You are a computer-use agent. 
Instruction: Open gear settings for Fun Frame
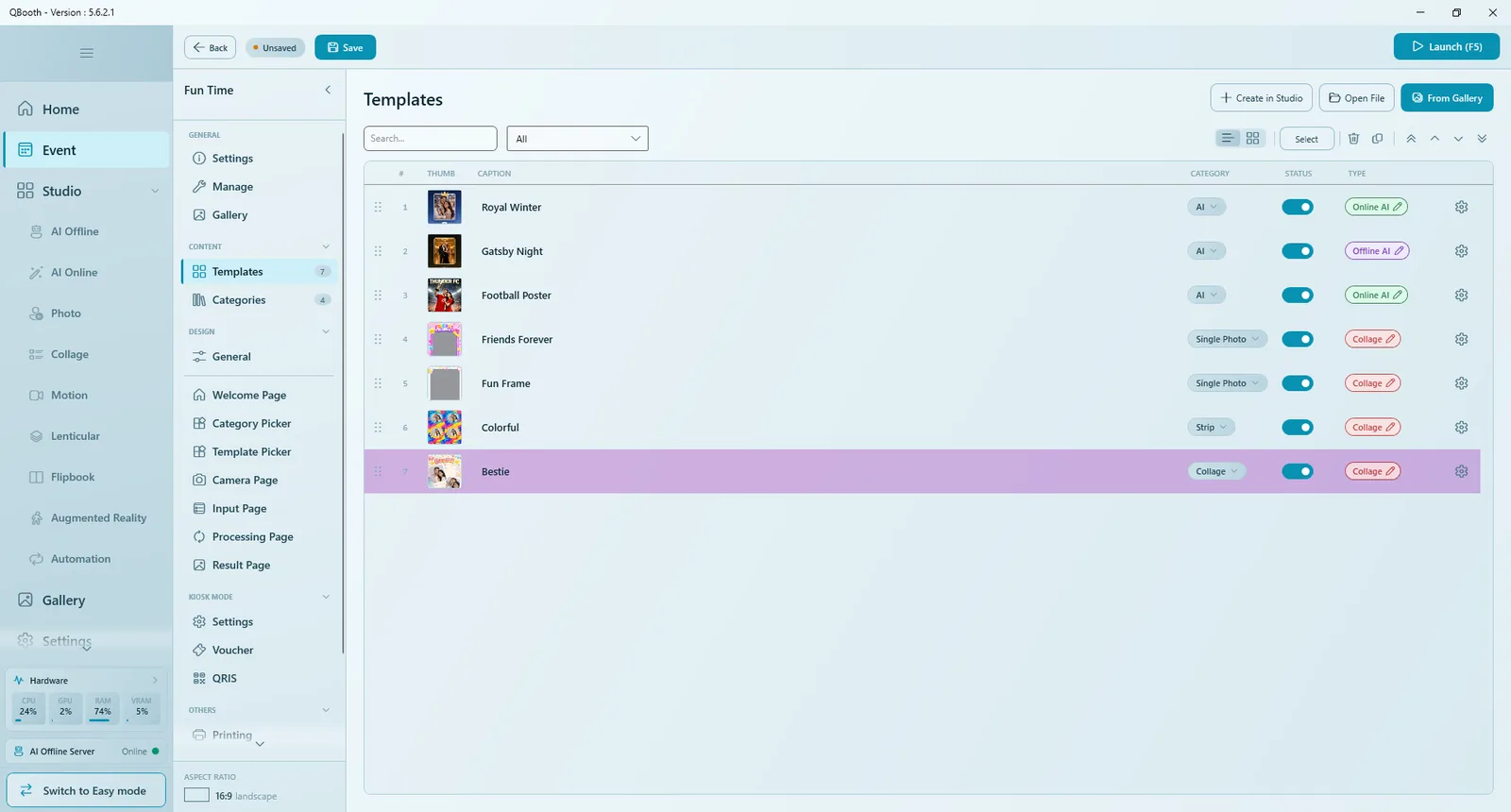coord(1461,383)
